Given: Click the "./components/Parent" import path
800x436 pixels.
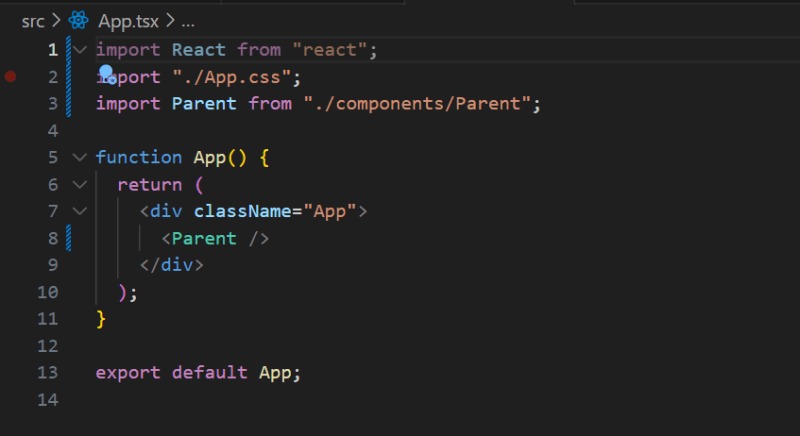Looking at the screenshot, I should pos(417,104).
